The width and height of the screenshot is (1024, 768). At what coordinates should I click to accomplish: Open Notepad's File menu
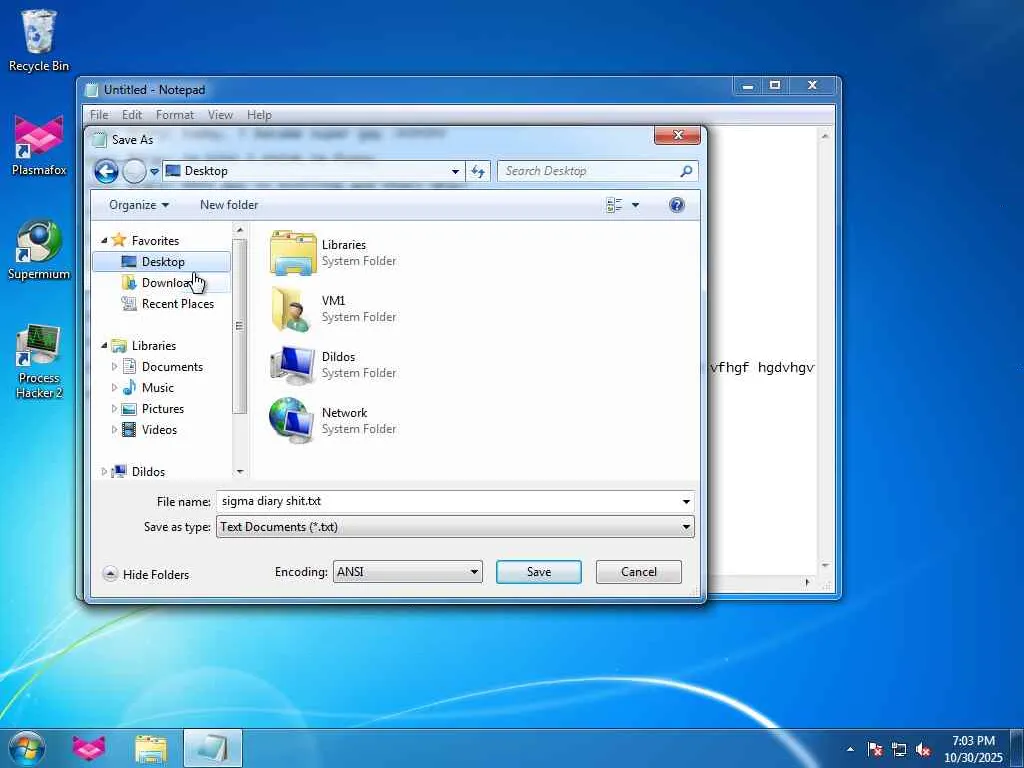(x=99, y=115)
